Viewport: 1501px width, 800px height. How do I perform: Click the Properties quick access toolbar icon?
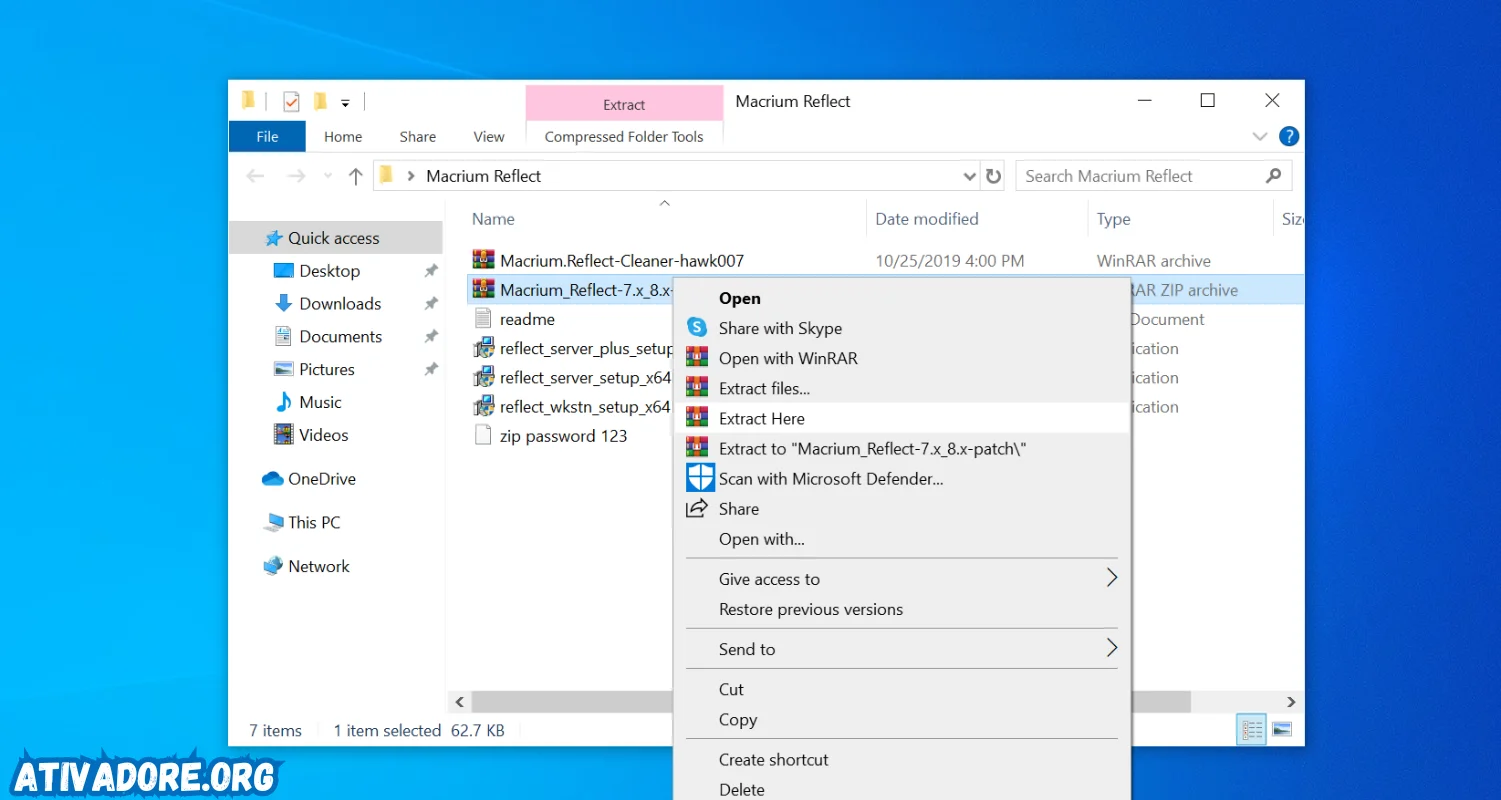291,101
